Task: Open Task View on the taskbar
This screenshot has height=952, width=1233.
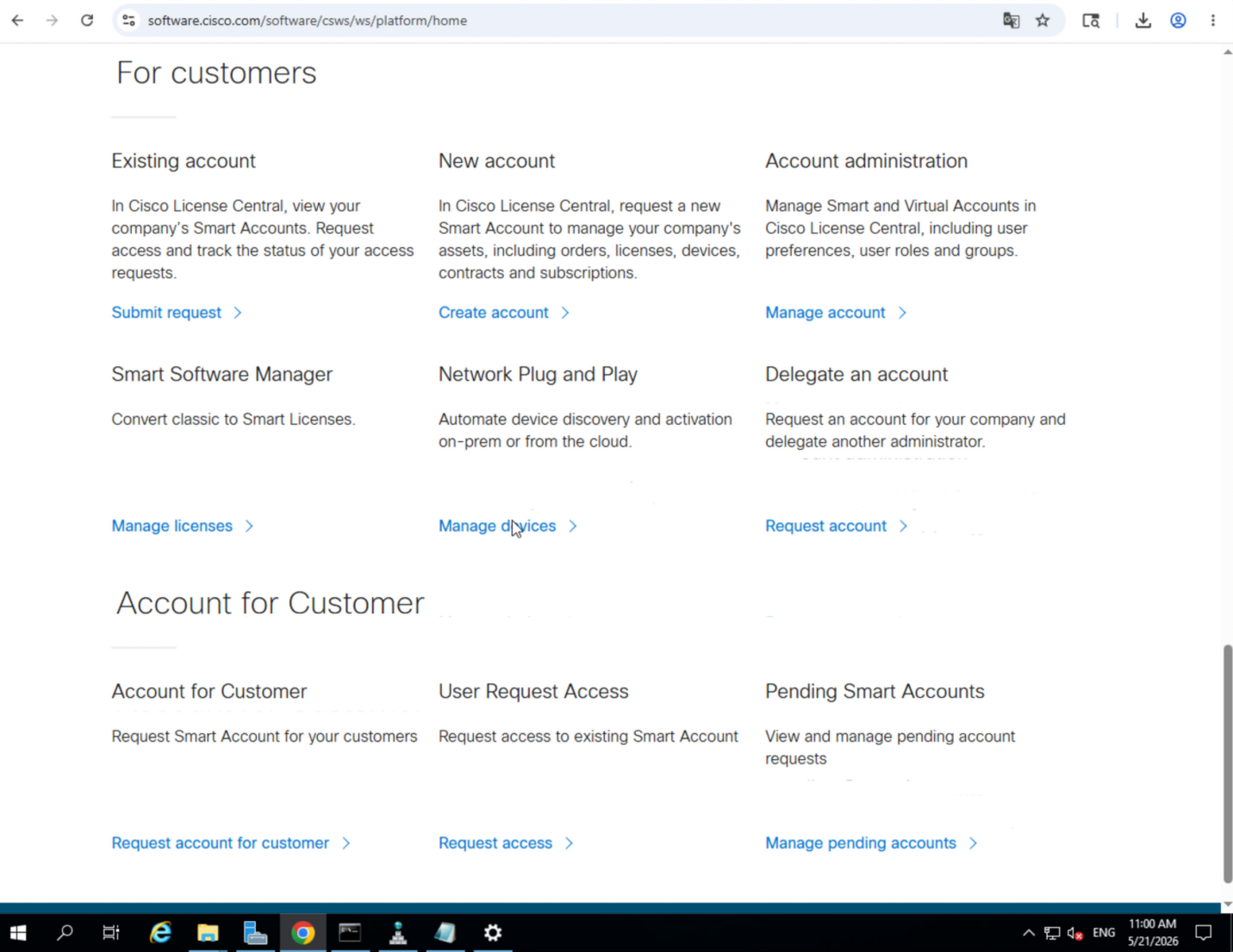Action: (111, 932)
